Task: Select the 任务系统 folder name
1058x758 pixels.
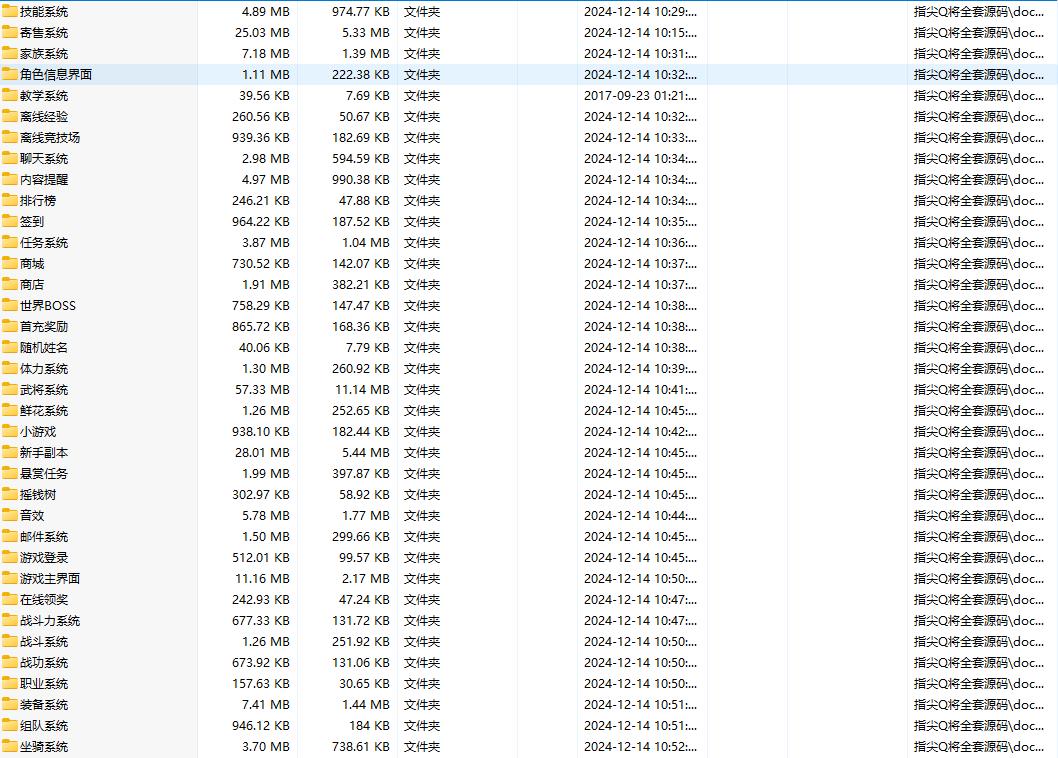Action: pos(44,243)
